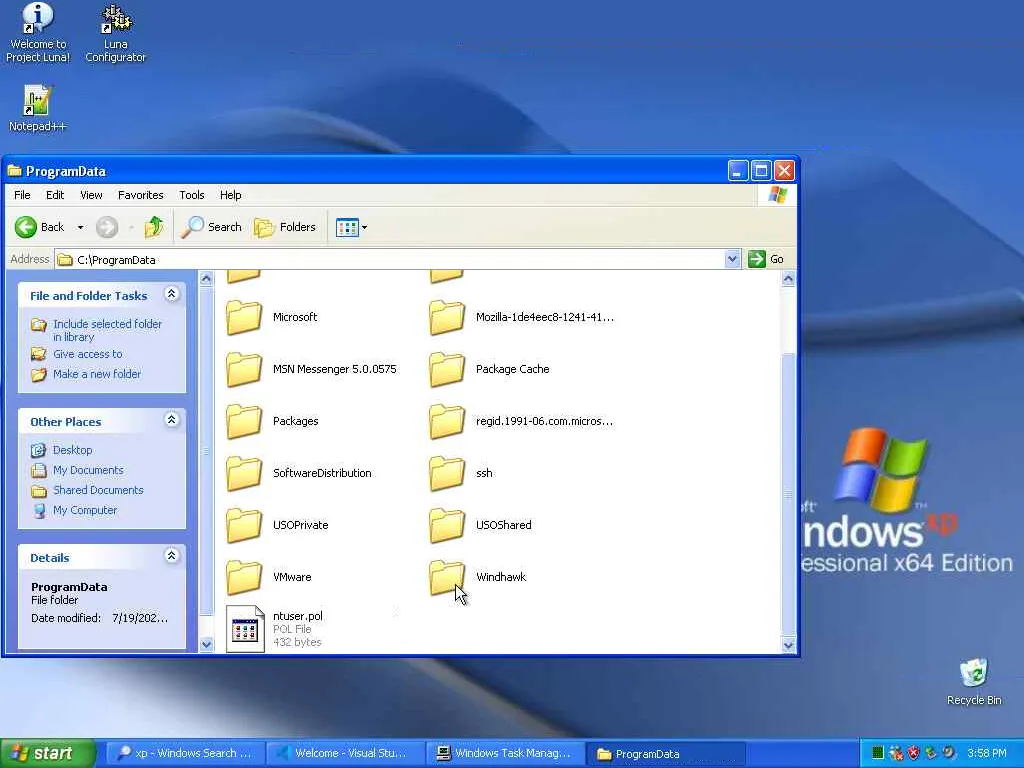Toggle the Folders pane button
Viewport: 1024px width, 768px height.
click(x=285, y=227)
